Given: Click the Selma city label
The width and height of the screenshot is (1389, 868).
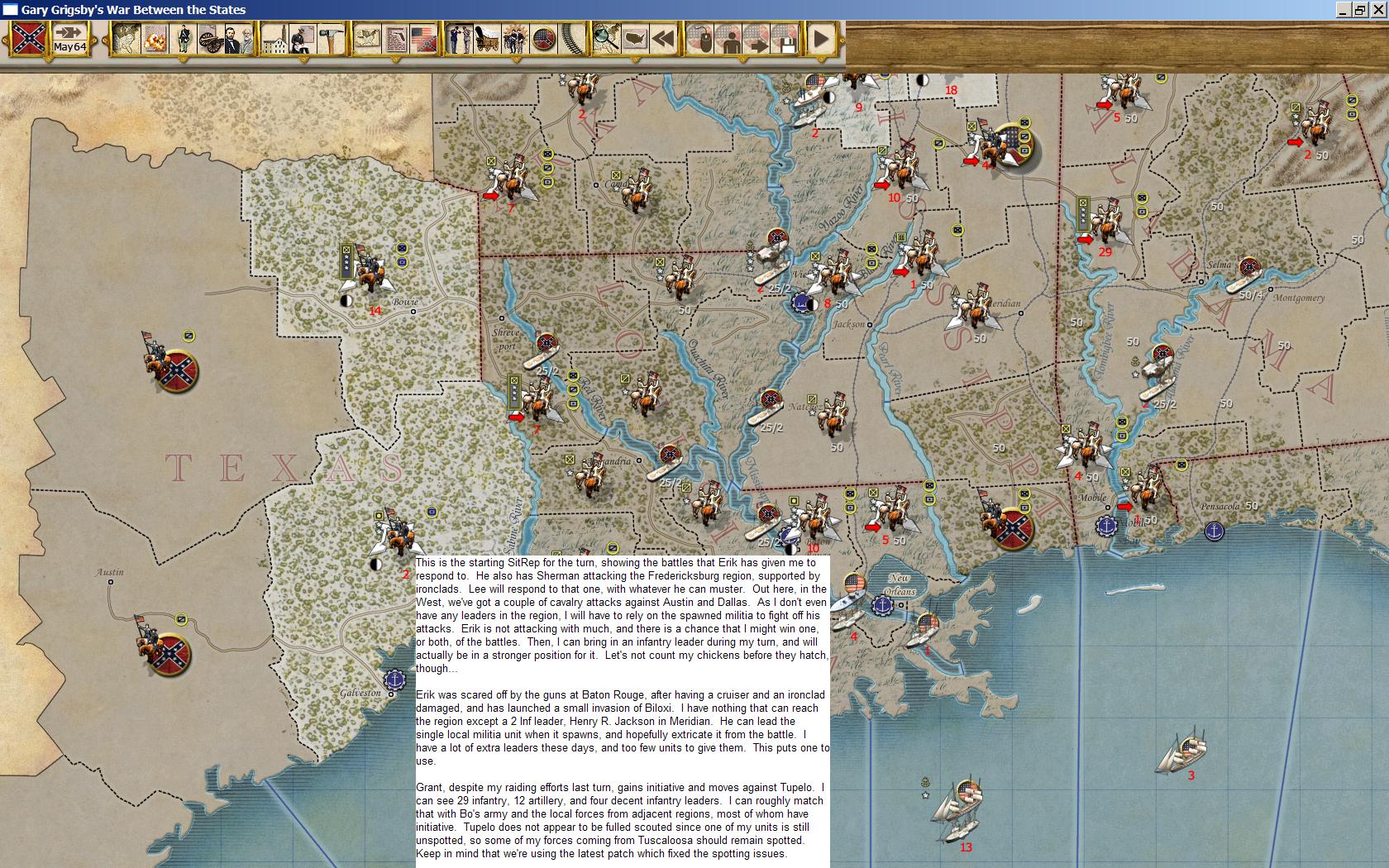Looking at the screenshot, I should 1220,265.
